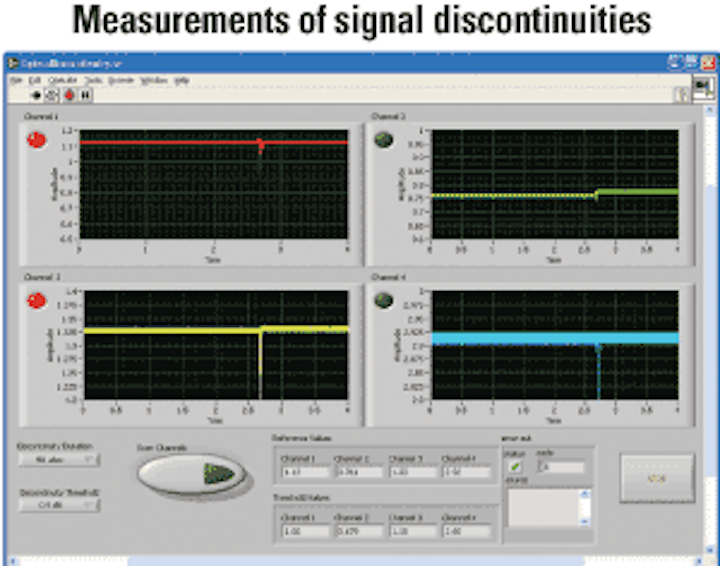Click the yellow vertical drop in Channel 3 graph

[x=260, y=363]
